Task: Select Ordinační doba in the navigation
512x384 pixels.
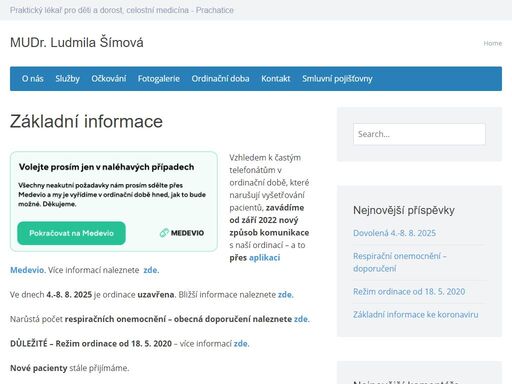Action: click(220, 79)
